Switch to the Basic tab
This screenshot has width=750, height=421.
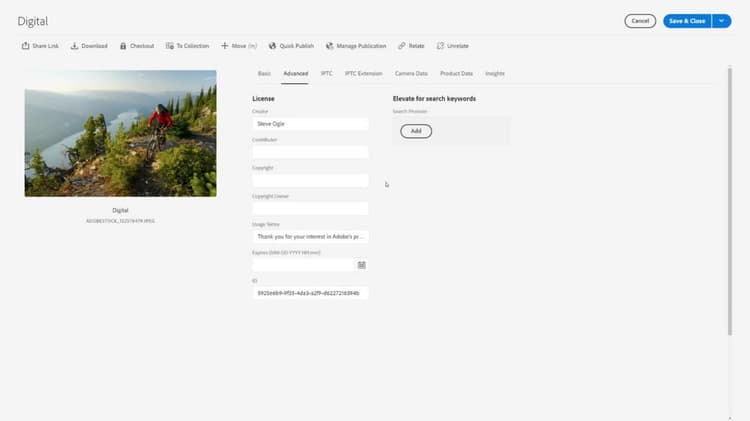tap(264, 74)
